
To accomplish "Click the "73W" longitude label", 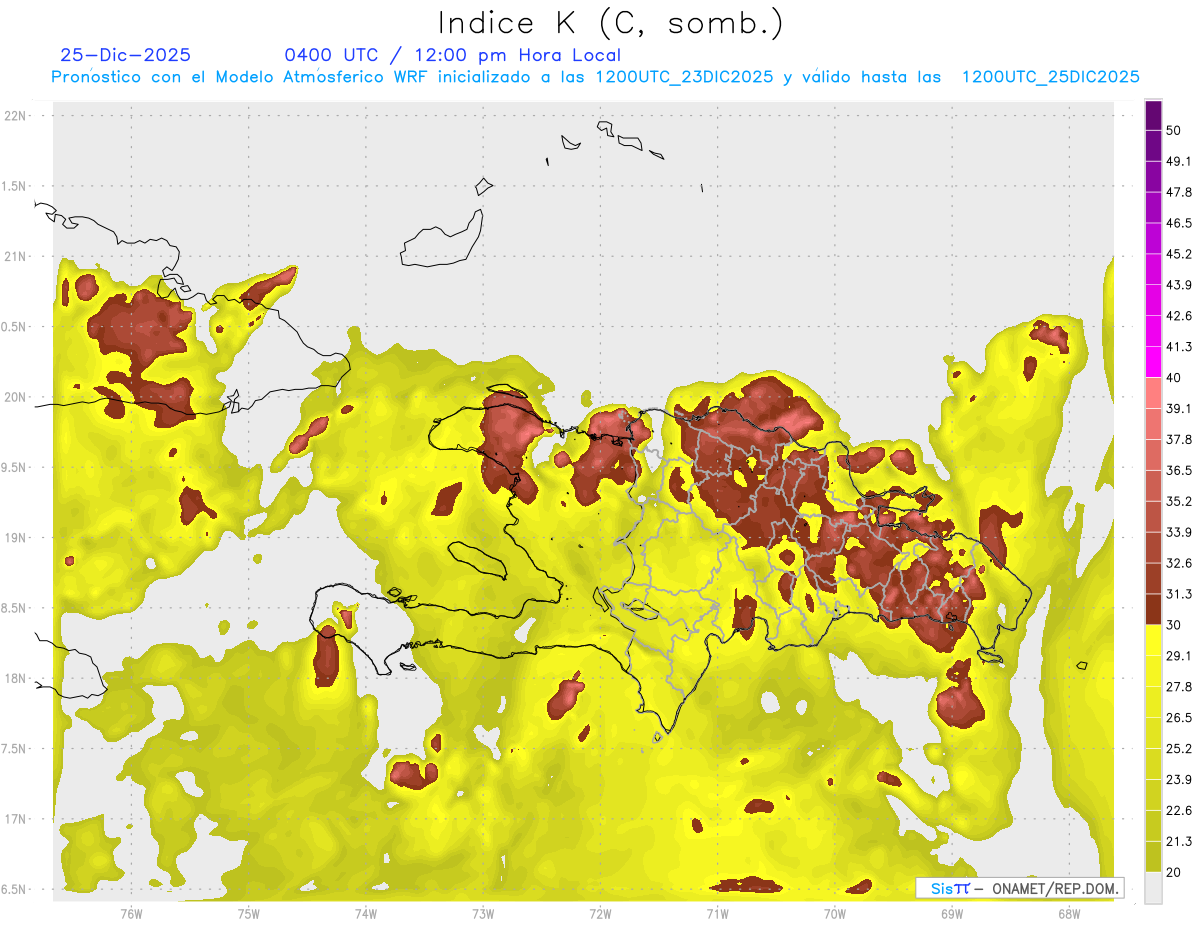I will 483,913.
